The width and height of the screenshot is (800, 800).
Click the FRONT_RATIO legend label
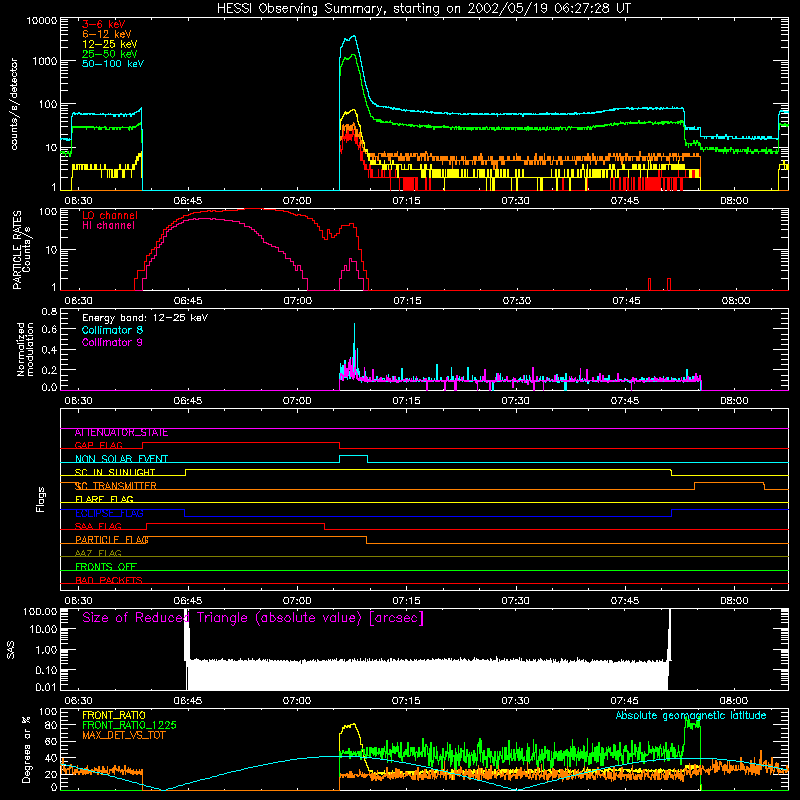coord(114,715)
